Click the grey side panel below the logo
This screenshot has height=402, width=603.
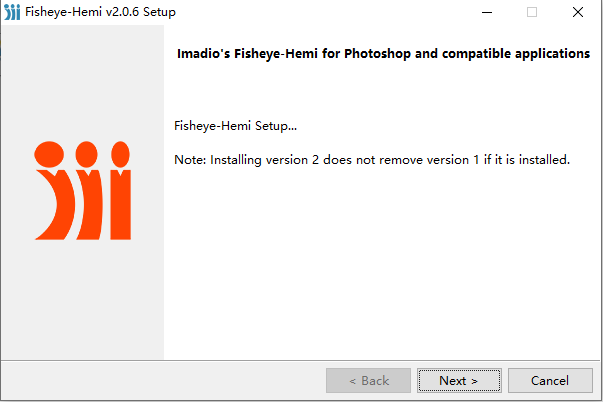[x=82, y=300]
